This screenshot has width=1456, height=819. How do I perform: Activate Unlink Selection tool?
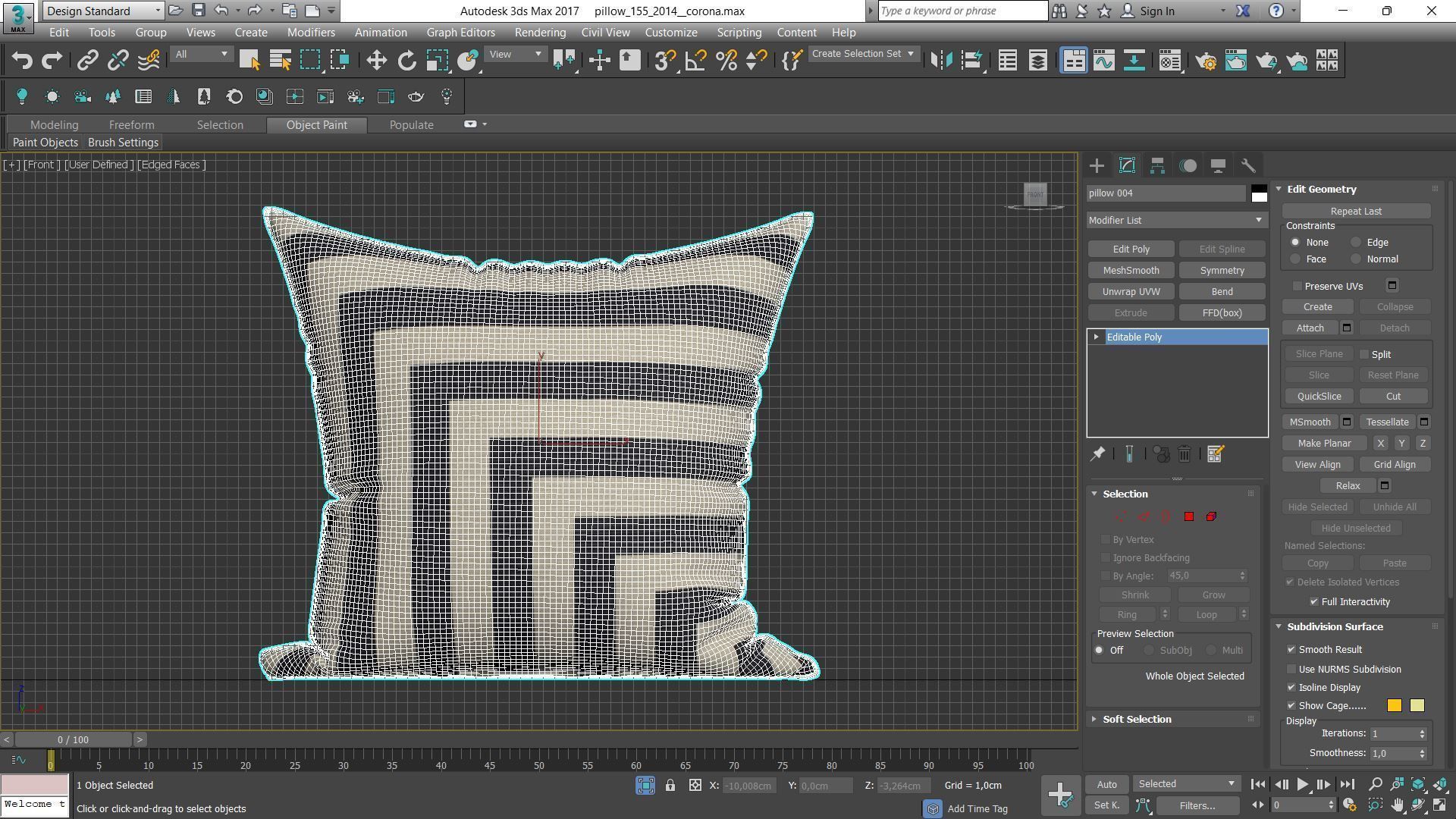118,61
